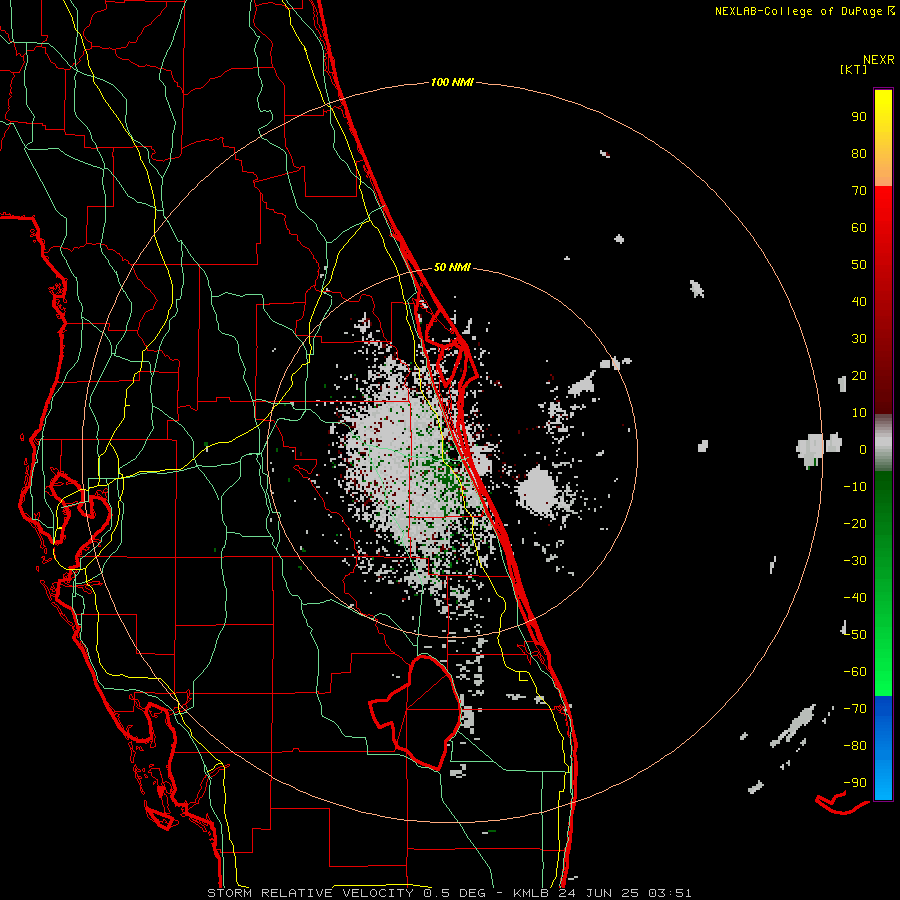This screenshot has height=900, width=900.
Task: Select the -40 value on velocity scale
Action: 855,598
